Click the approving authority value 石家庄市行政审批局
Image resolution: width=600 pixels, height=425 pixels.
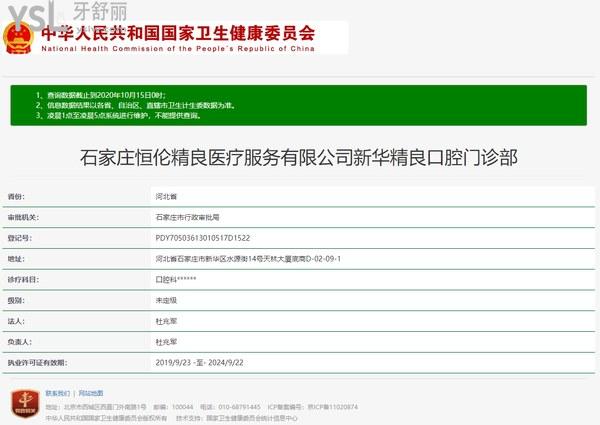click(x=188, y=217)
